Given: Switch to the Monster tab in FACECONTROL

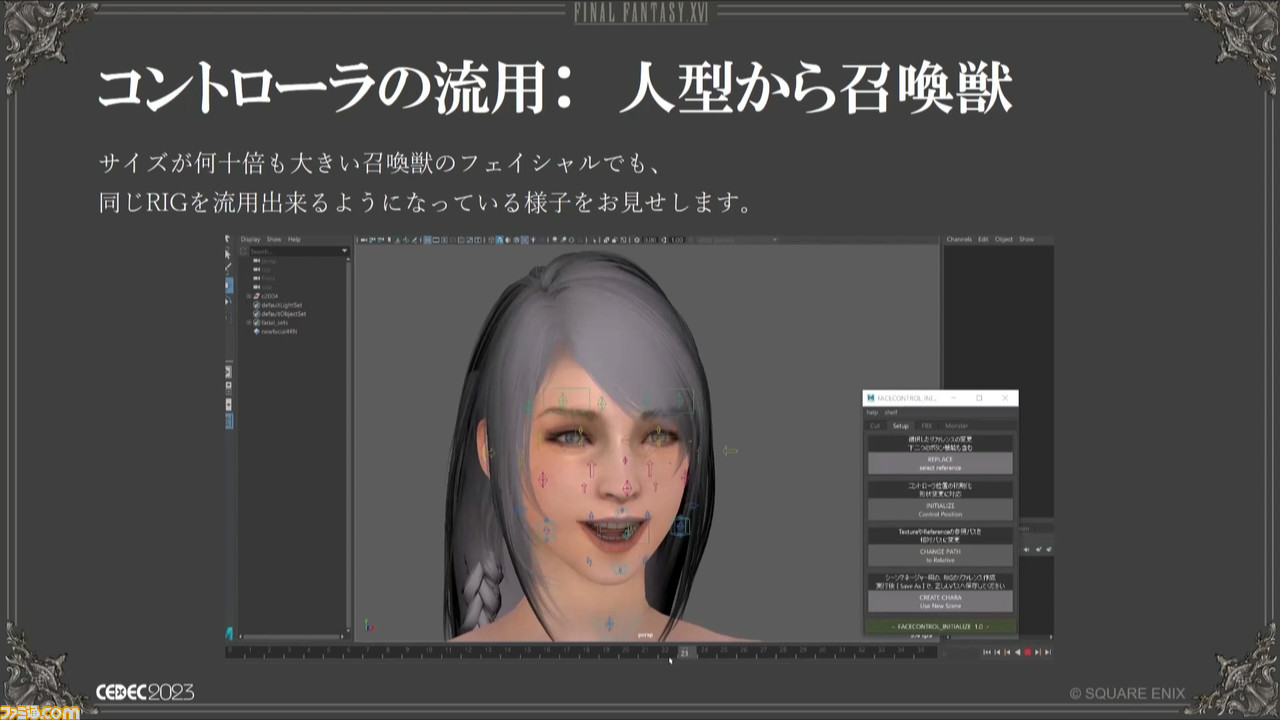Looking at the screenshot, I should point(956,426).
